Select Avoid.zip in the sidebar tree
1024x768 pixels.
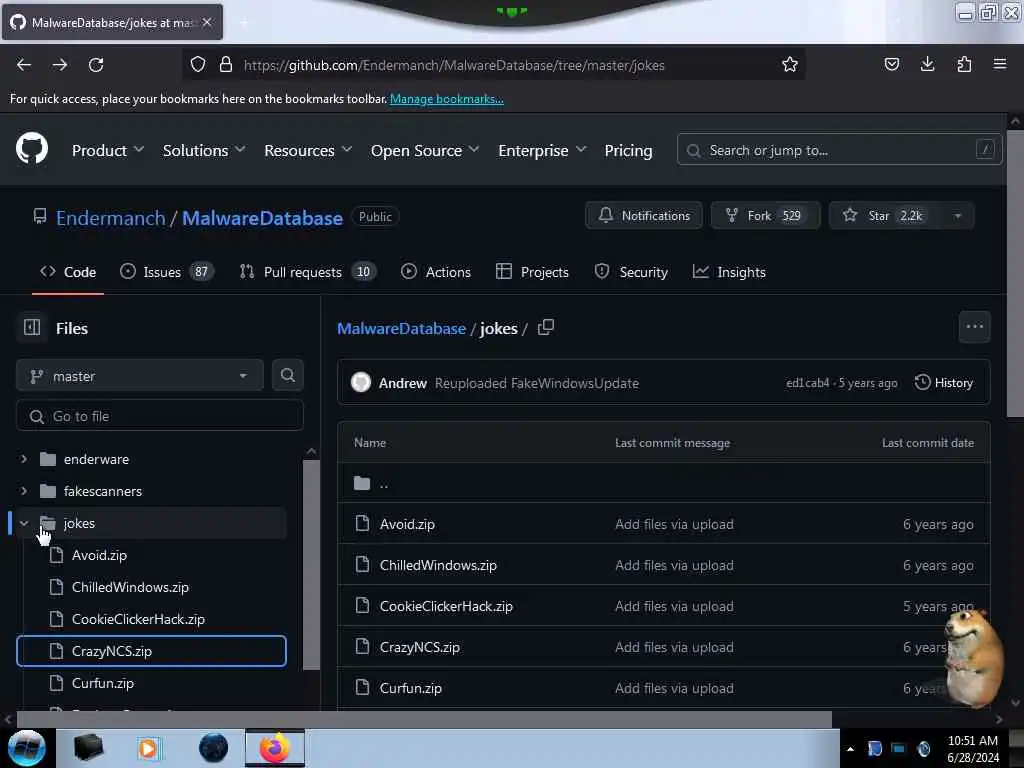pos(152,554)
